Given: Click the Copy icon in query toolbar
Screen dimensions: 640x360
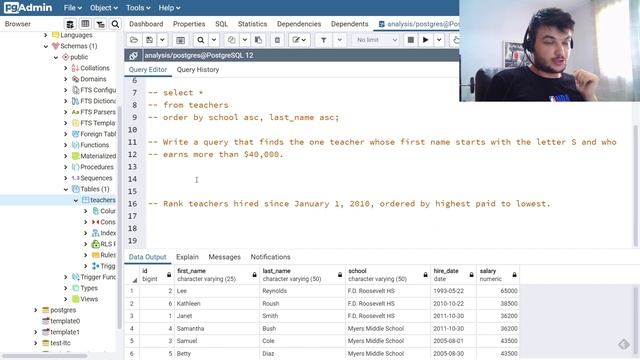Looking at the screenshot, I should [231, 40].
